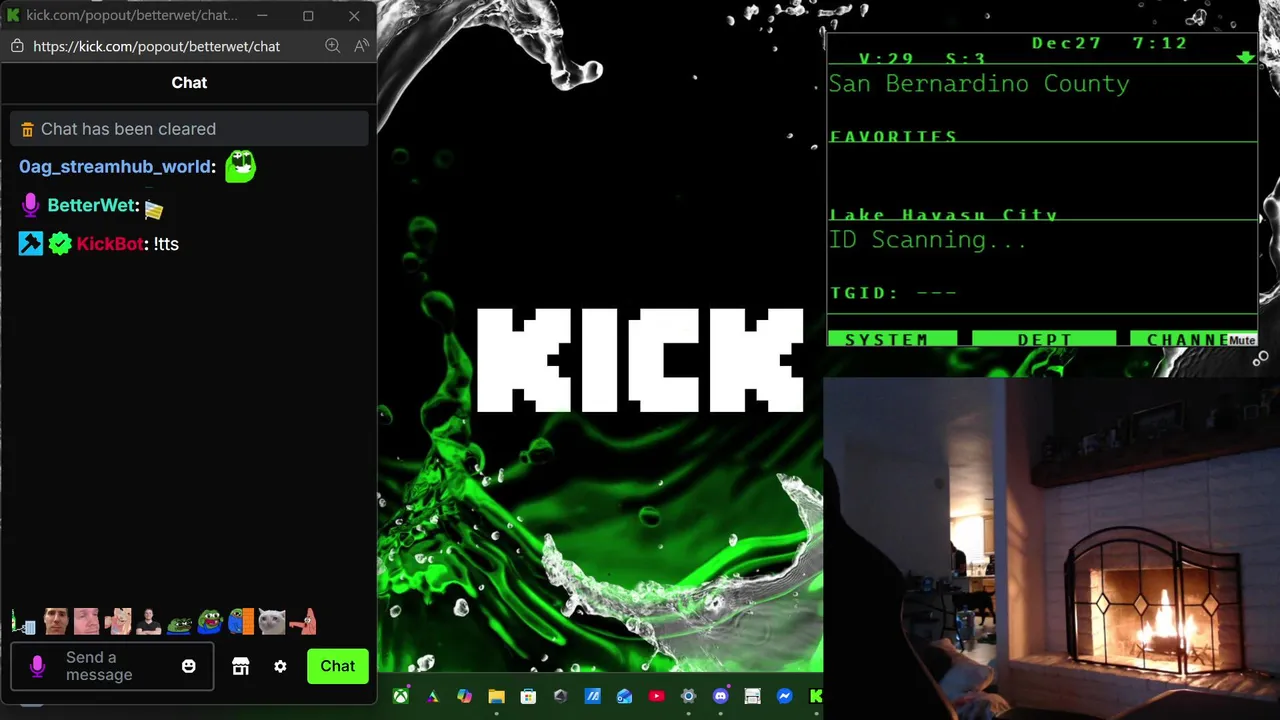Open Copilot from taskbar
The image size is (1280, 720).
464,696
